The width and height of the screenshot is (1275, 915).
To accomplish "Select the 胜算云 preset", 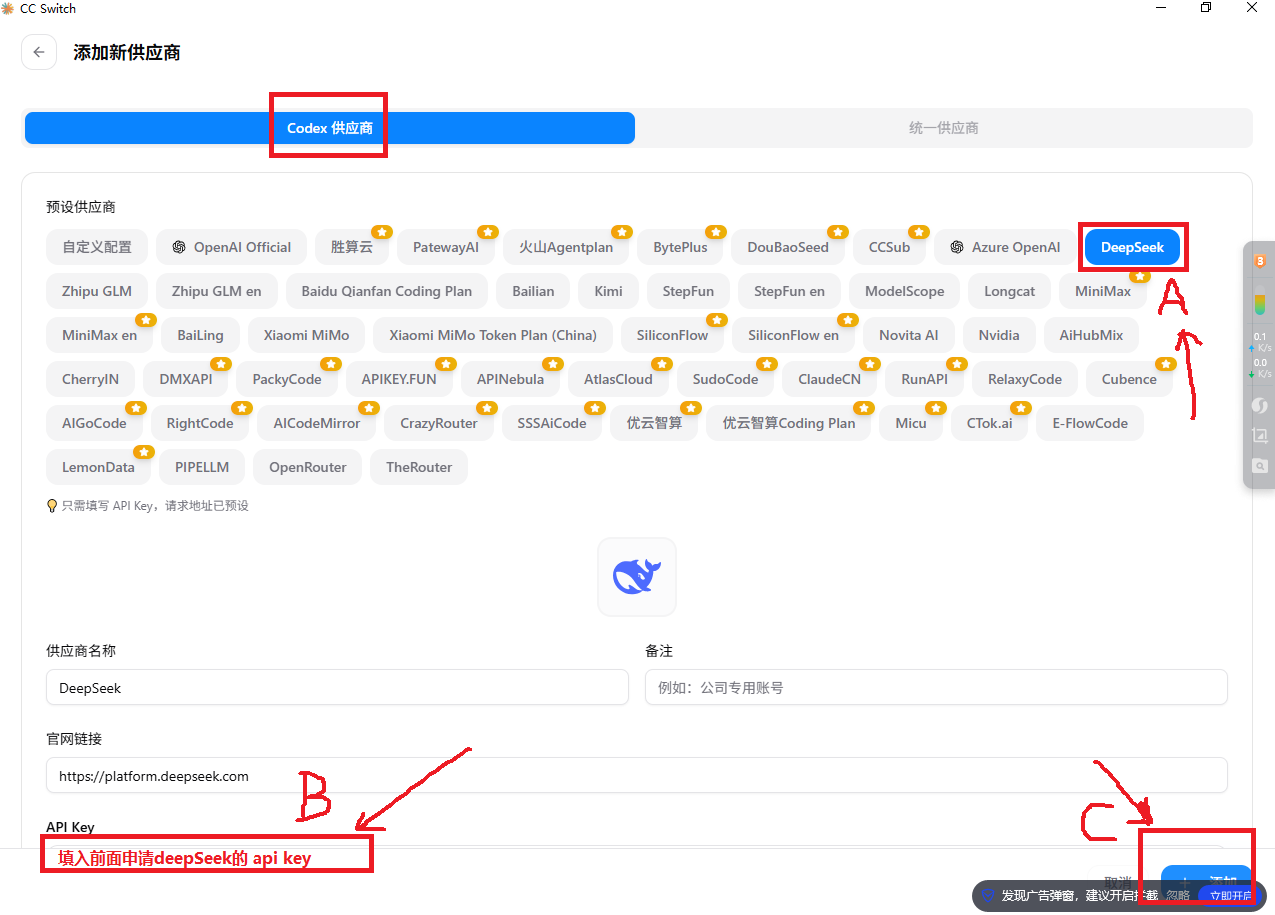I will point(352,247).
